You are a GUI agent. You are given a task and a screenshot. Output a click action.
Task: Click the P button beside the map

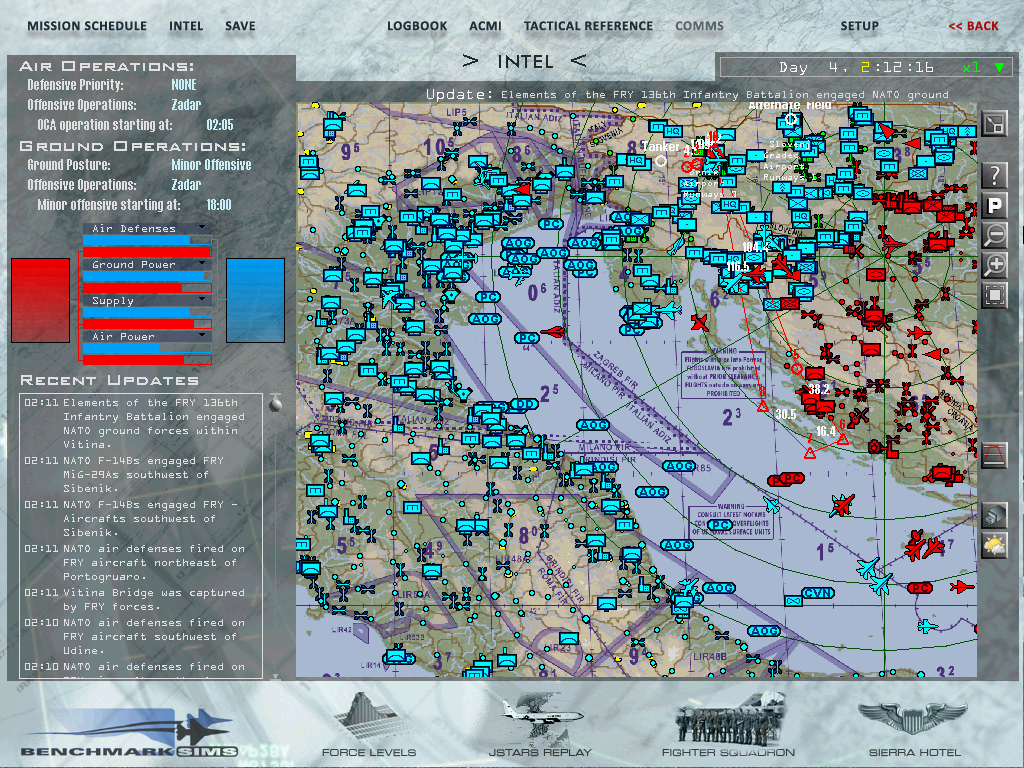[995, 206]
